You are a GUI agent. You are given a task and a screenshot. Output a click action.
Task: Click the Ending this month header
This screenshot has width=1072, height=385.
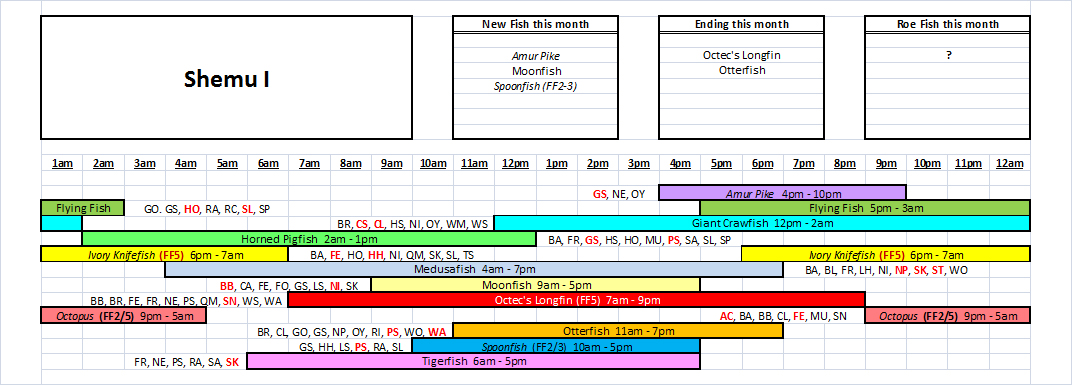(x=741, y=25)
